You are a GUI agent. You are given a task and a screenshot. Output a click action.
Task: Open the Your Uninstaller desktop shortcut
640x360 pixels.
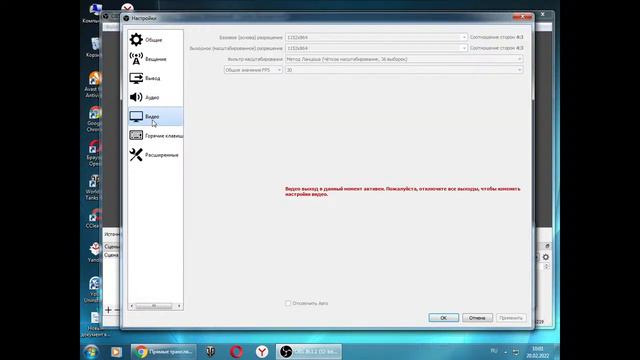[x=93, y=289]
